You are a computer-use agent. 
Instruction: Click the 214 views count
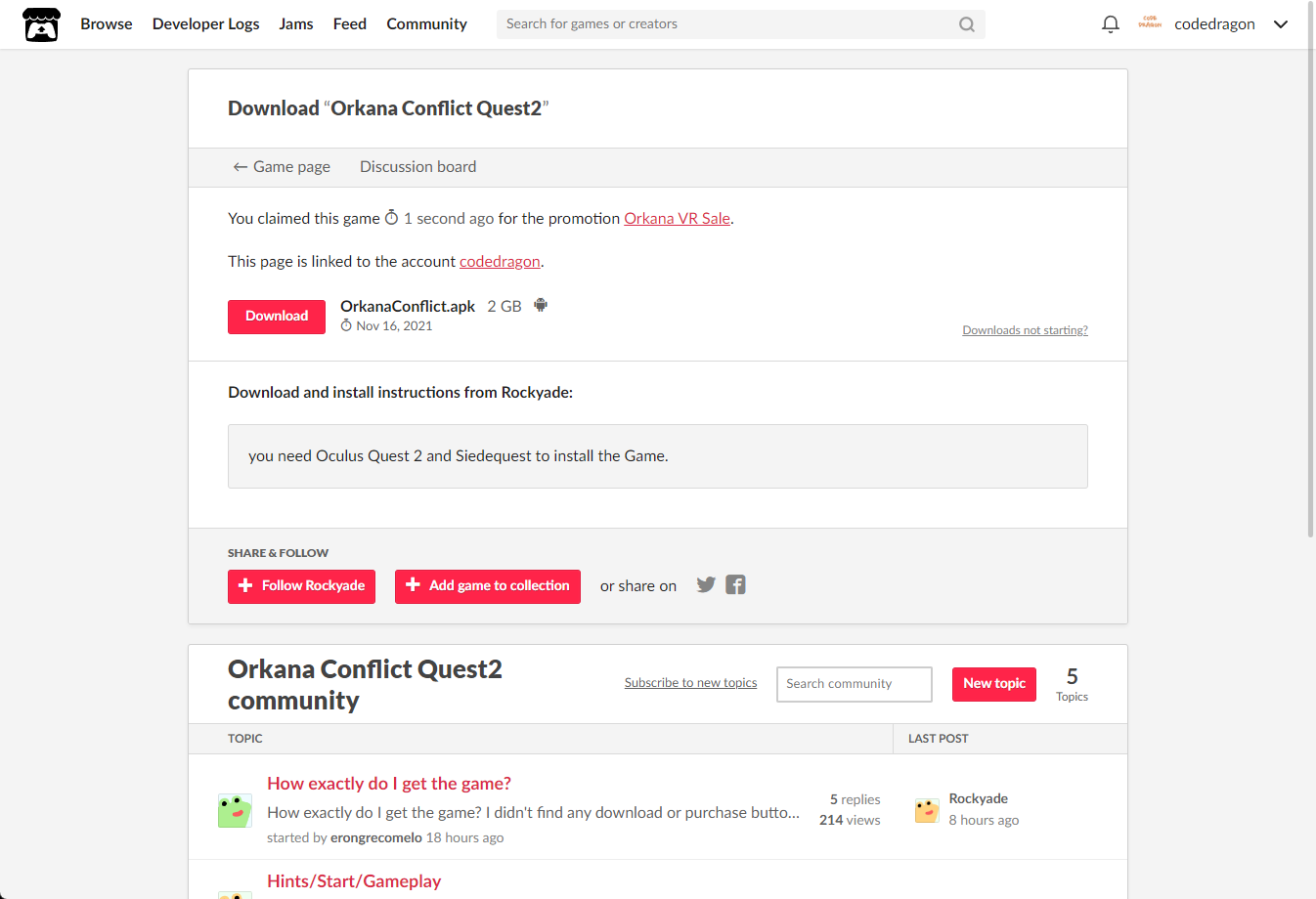[x=850, y=820]
